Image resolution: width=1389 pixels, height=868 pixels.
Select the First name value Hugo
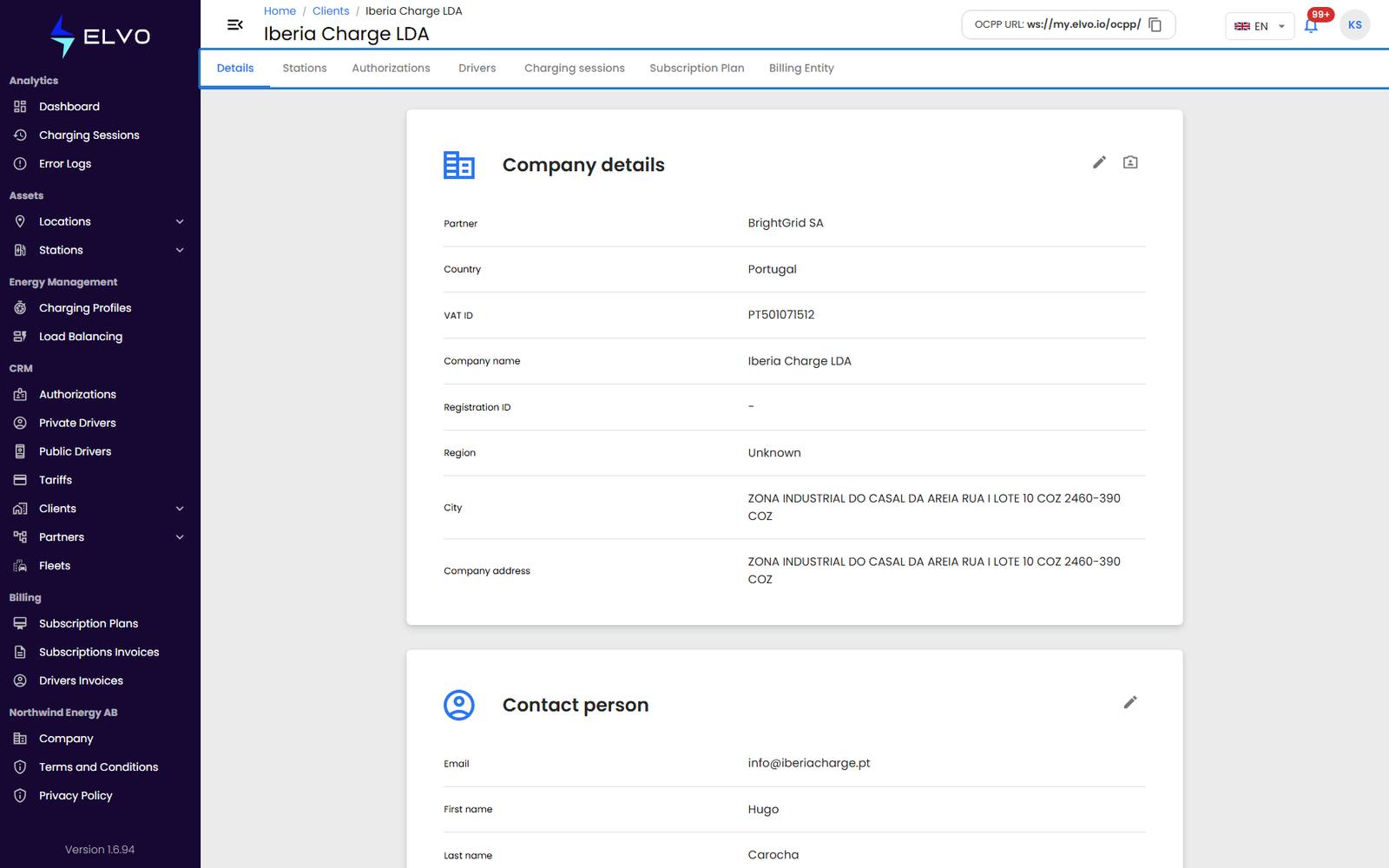click(763, 810)
